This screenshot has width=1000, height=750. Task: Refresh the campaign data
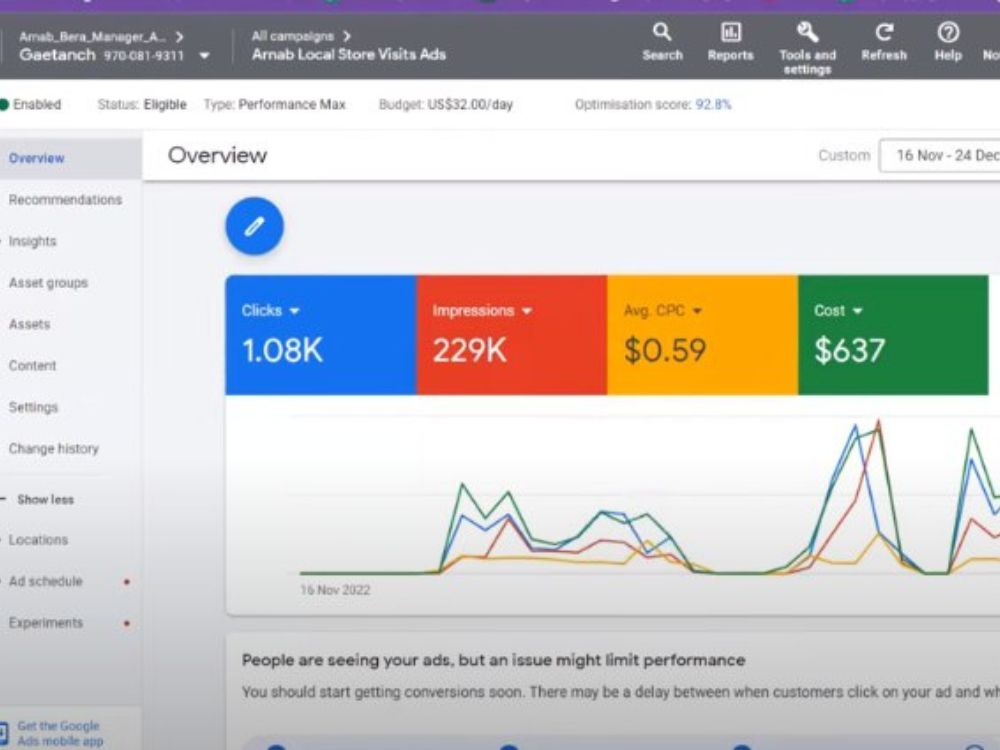(883, 42)
